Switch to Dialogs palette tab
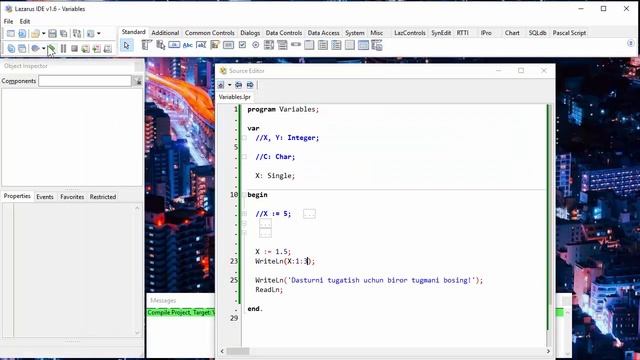 [x=250, y=33]
